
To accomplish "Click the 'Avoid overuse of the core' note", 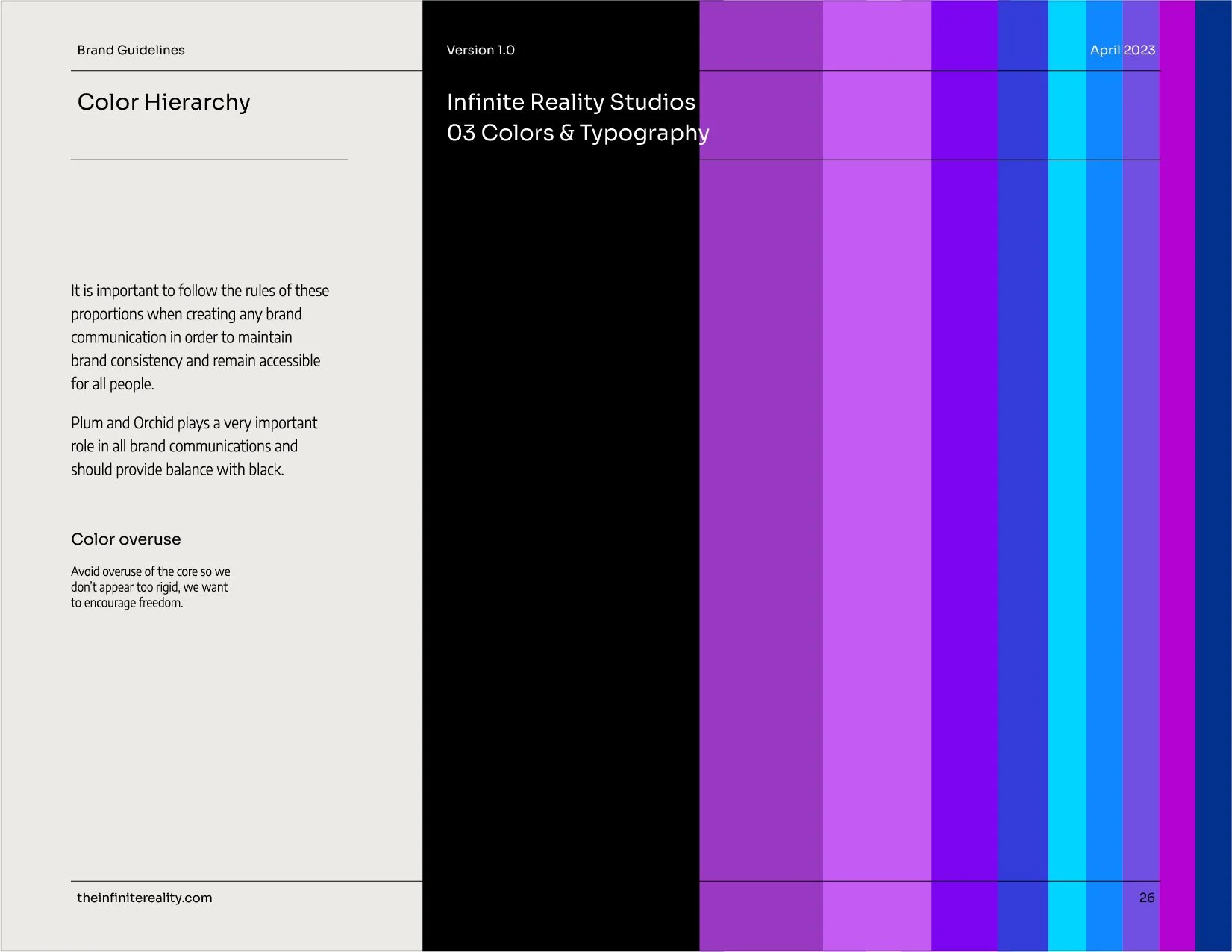I will pyautogui.click(x=151, y=587).
